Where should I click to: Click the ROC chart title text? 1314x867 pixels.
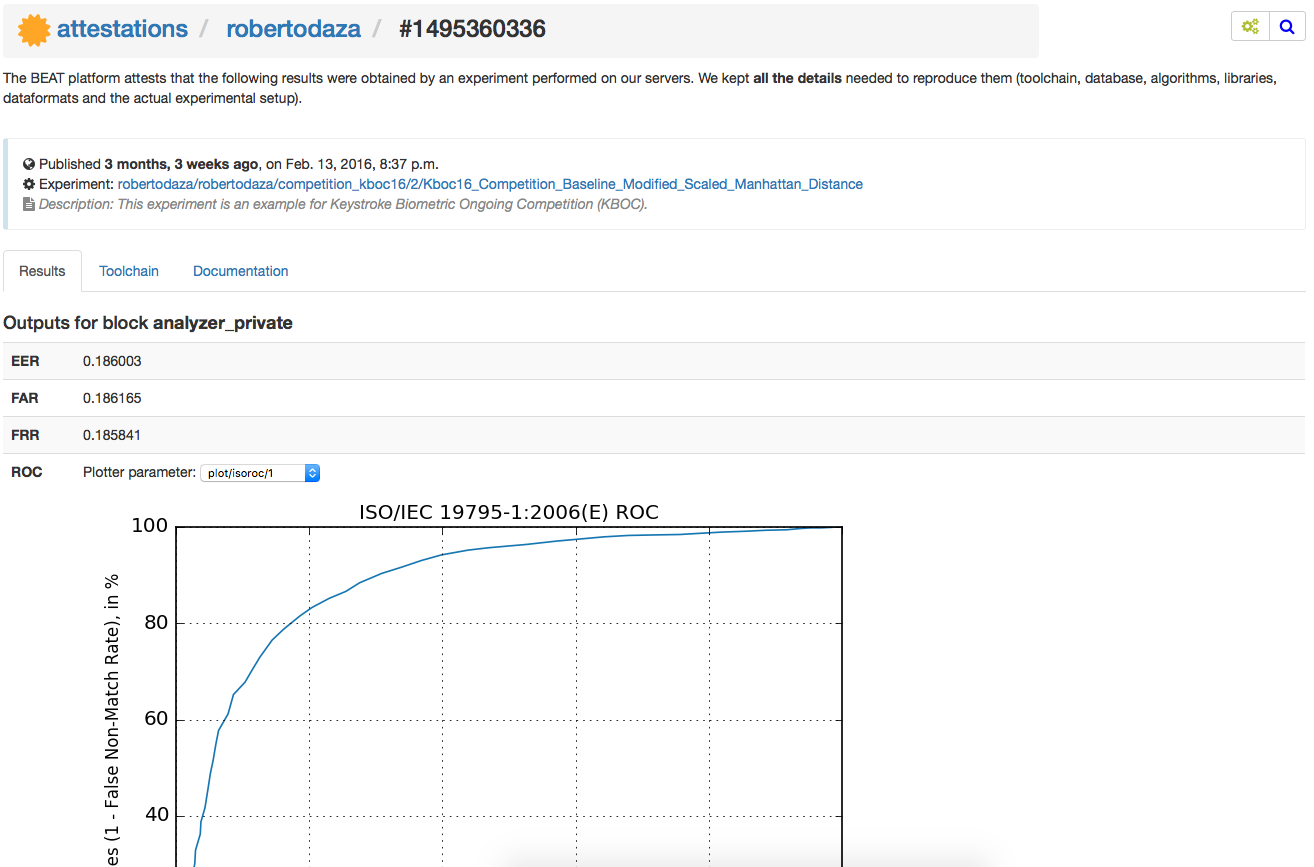[x=509, y=512]
